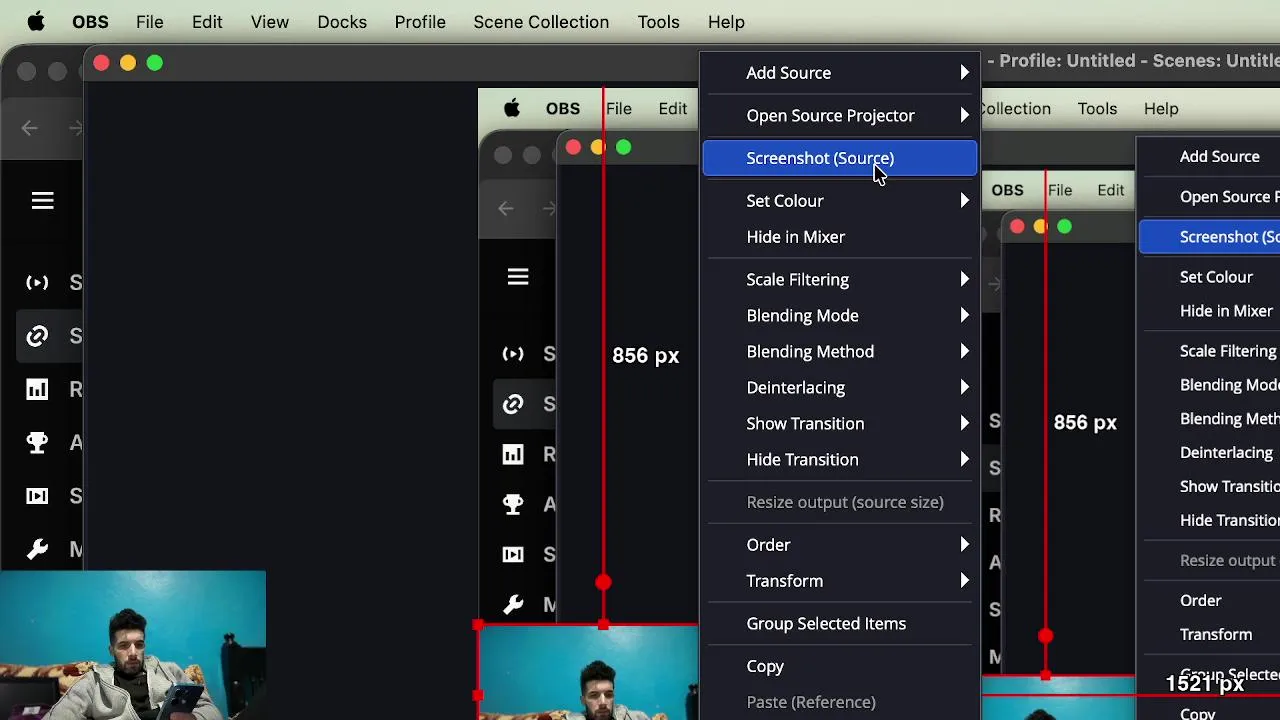The image size is (1280, 720).
Task: Click the bar chart icon inside the OBS preview
Action: 513,454
